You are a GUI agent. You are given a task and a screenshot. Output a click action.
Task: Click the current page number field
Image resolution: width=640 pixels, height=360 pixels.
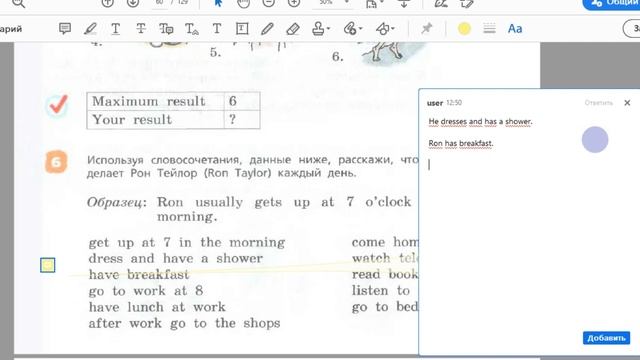click(160, 2)
